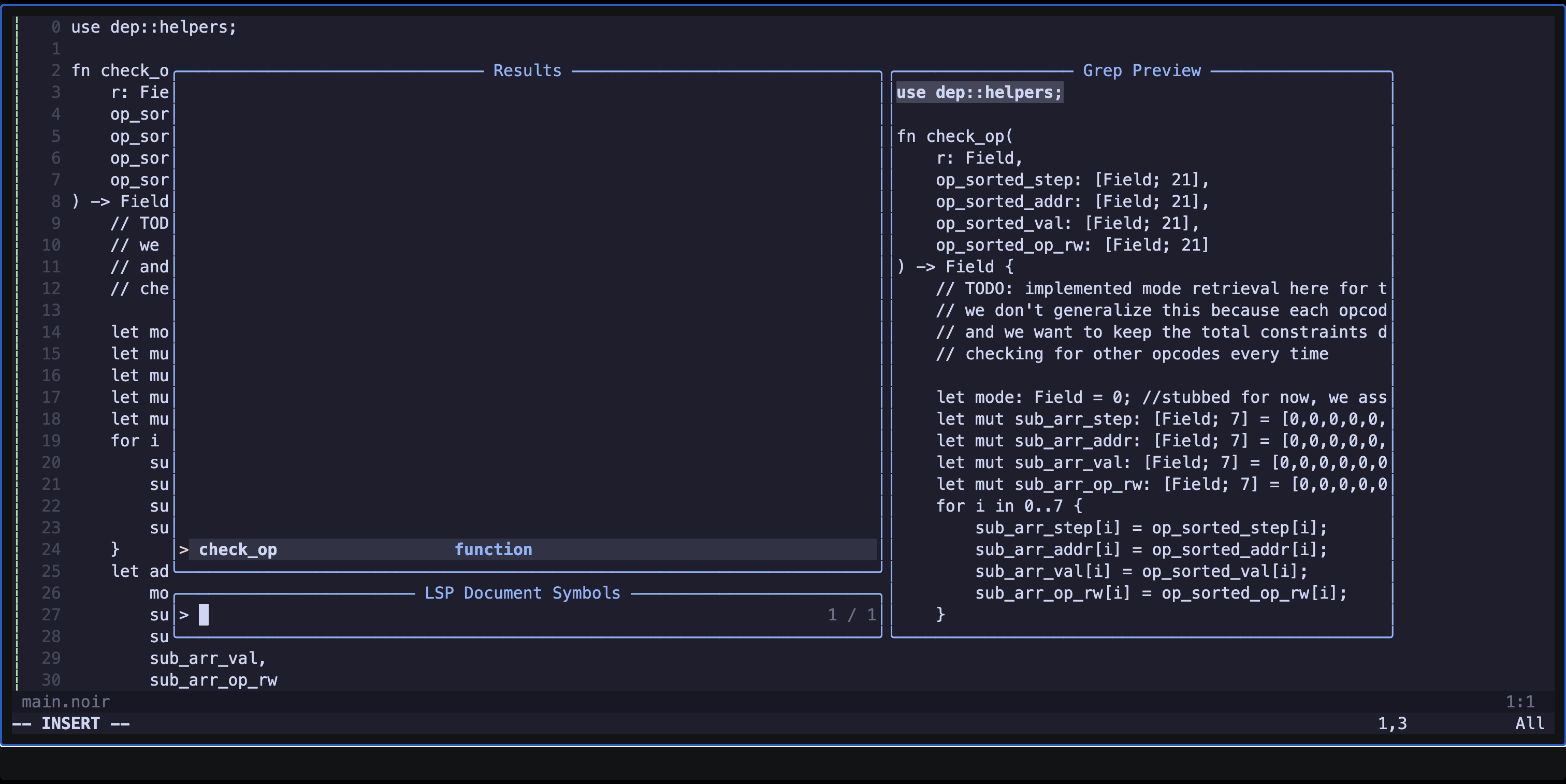Viewport: 1566px width, 784px height.
Task: Click line number 13 in the gutter
Action: (x=51, y=311)
